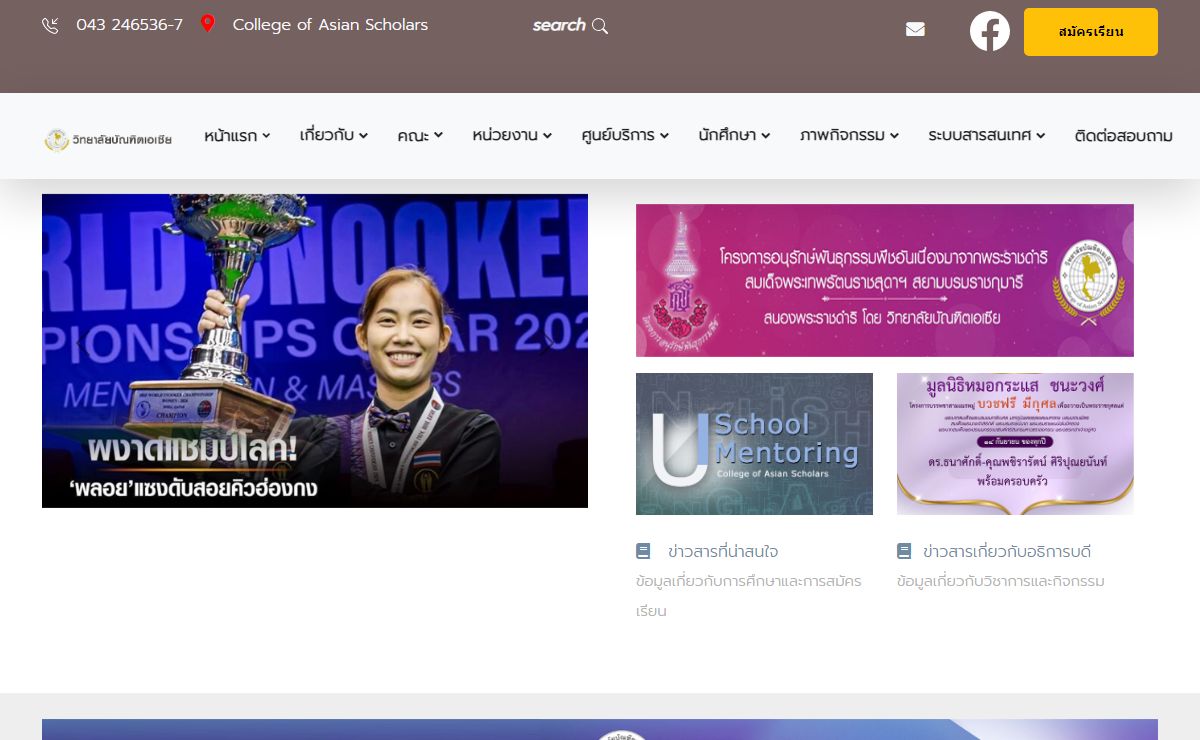Image resolution: width=1200 pixels, height=740 pixels.
Task: Open the ติดต่อสอบถาม menu item
Action: tap(1124, 136)
